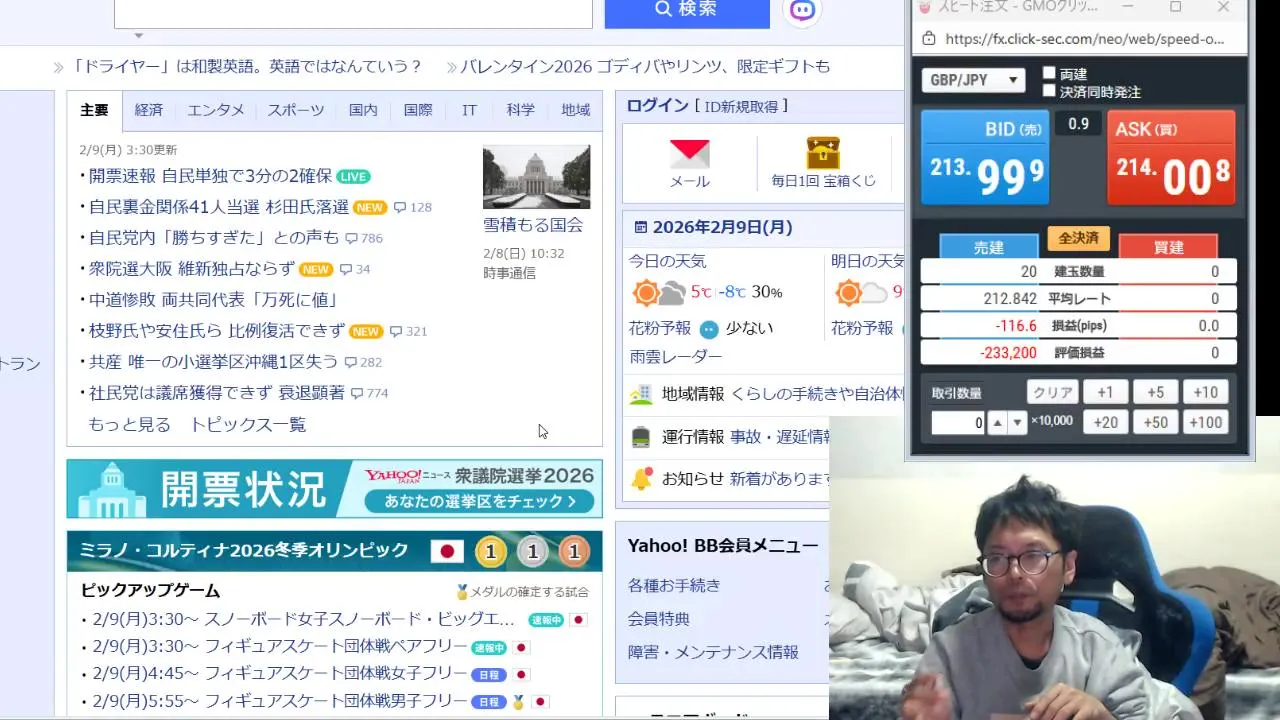Select the 国内 news tab

click(x=363, y=110)
